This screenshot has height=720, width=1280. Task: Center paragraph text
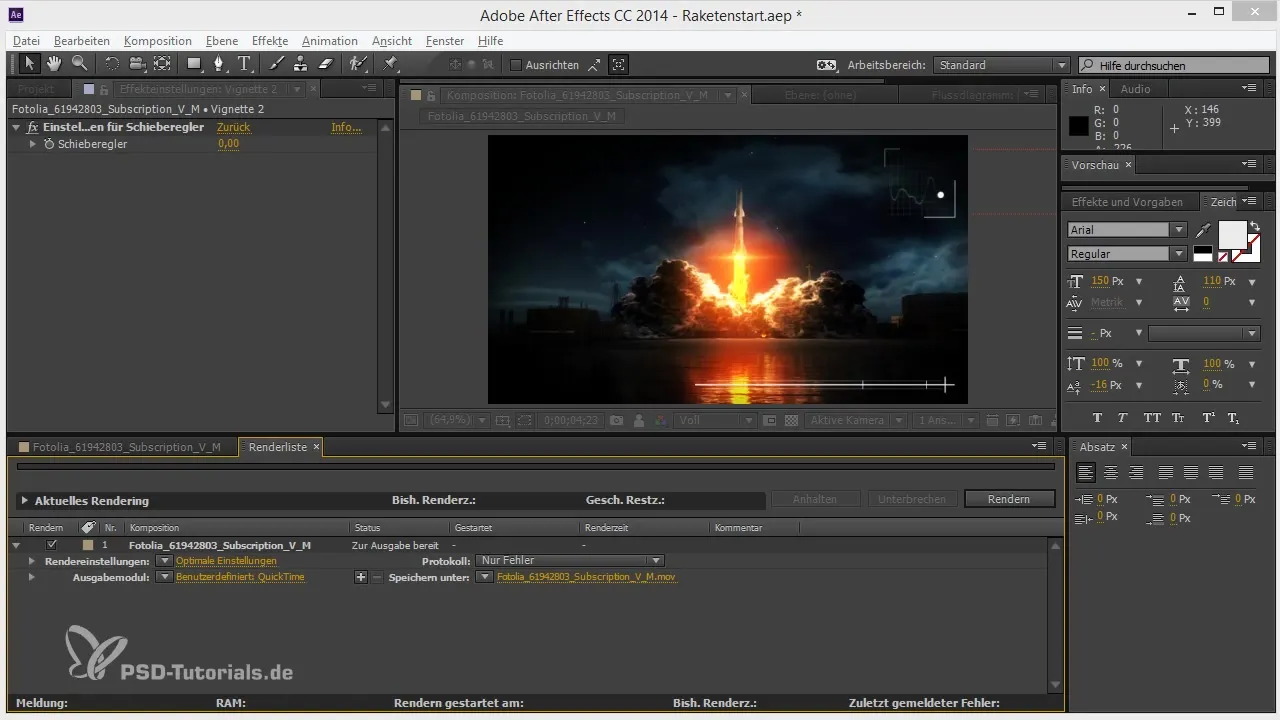pos(1111,472)
